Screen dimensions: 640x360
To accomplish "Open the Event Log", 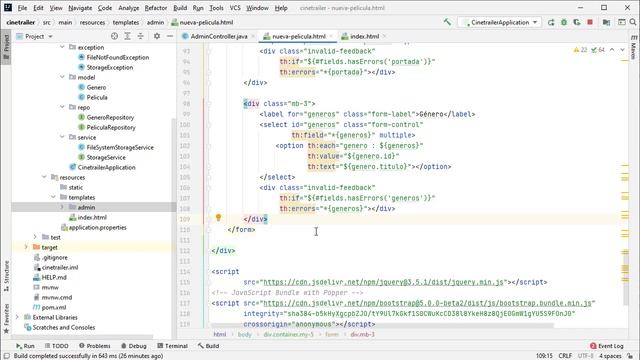I will point(607,346).
